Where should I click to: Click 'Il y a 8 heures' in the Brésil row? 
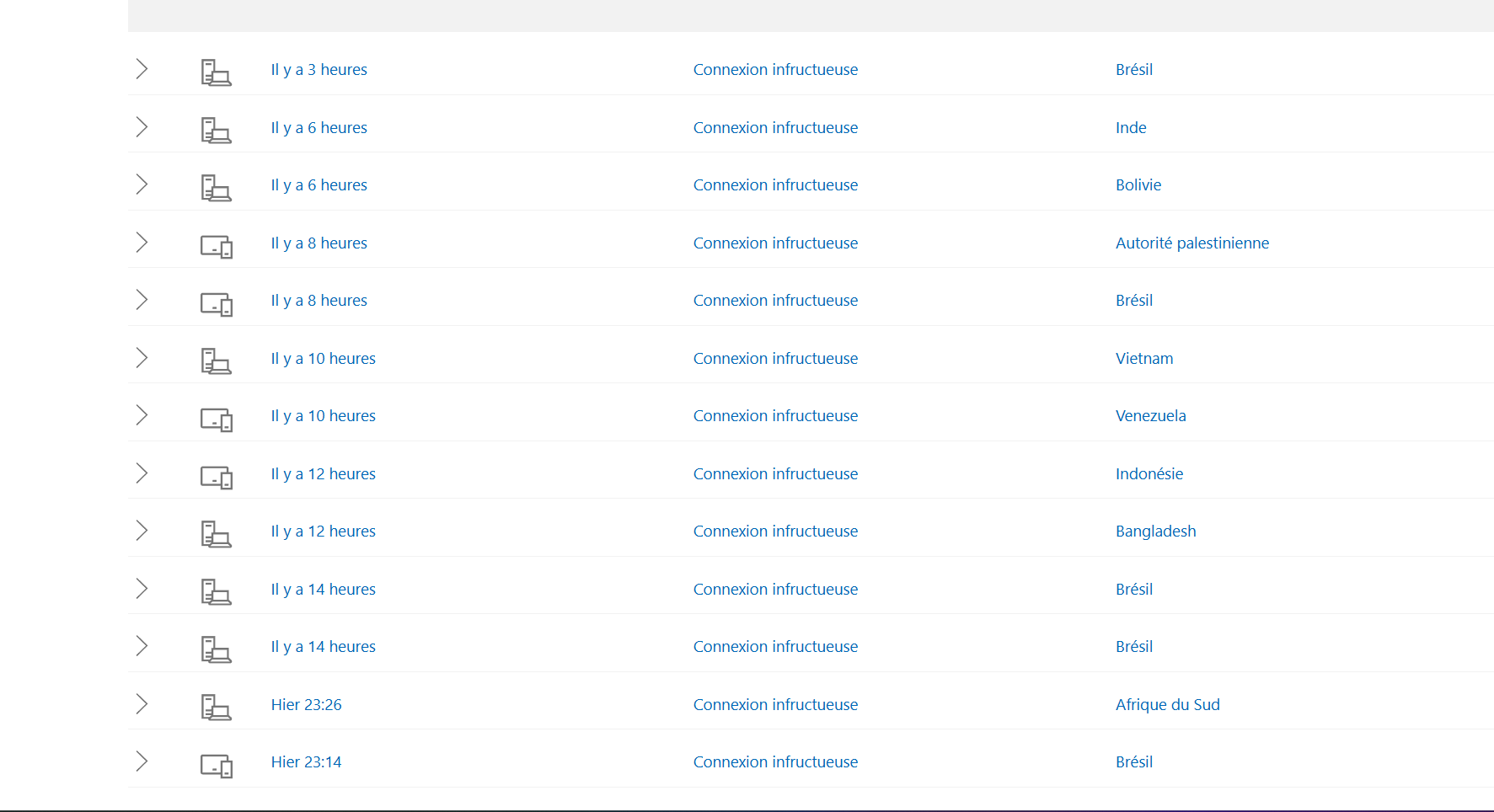(x=319, y=301)
